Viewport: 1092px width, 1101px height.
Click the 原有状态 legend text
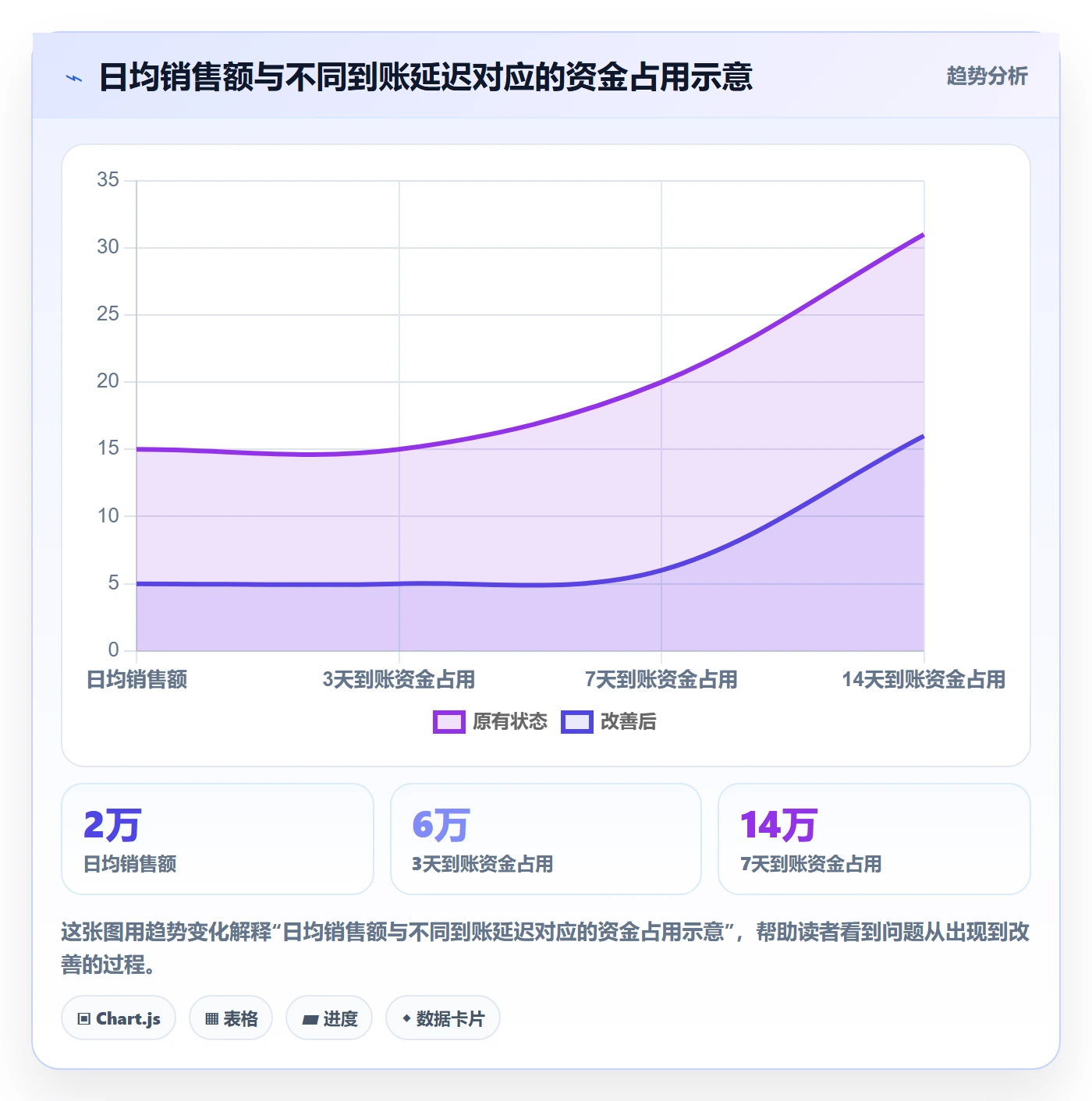(510, 722)
